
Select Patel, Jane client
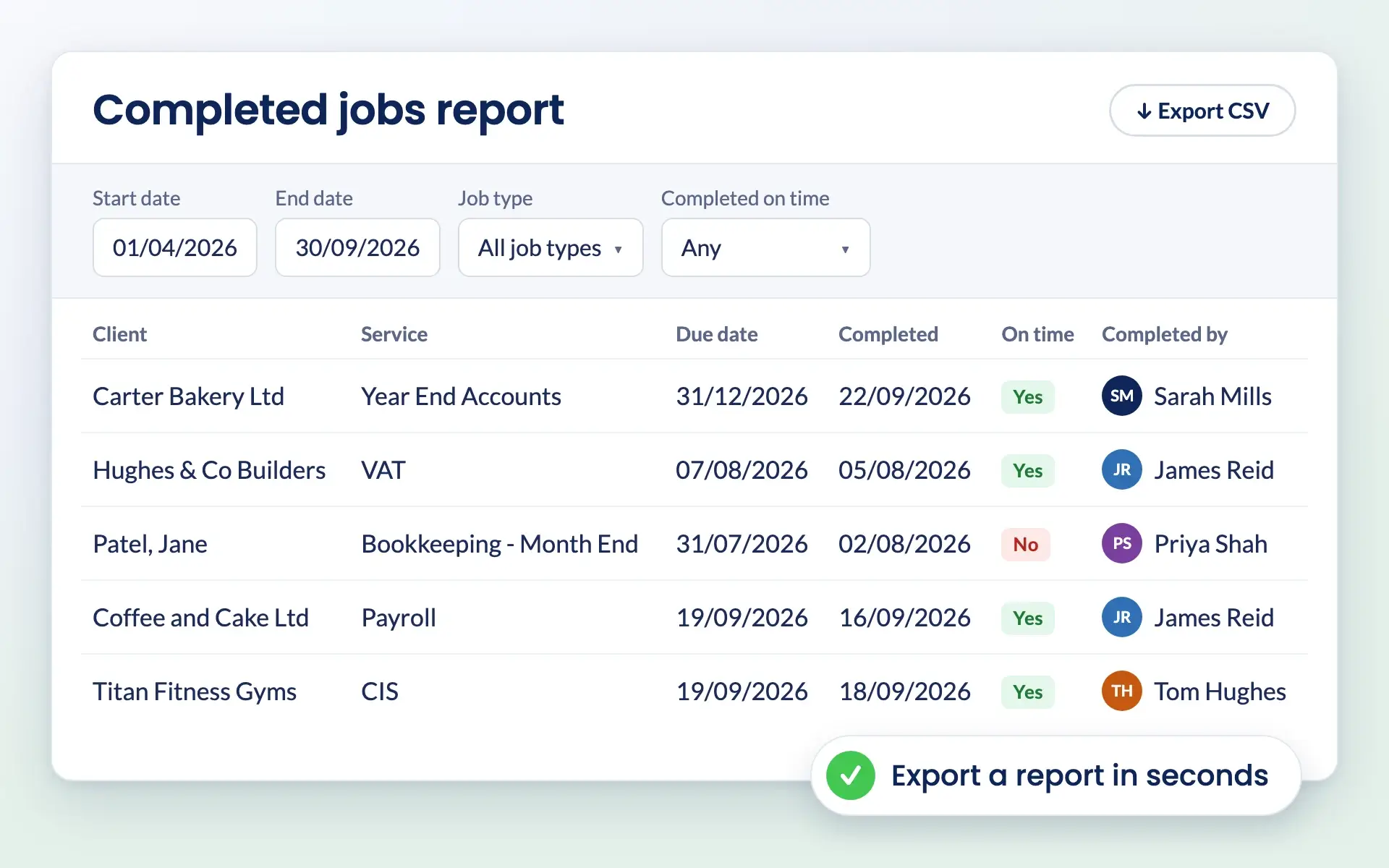pos(150,544)
